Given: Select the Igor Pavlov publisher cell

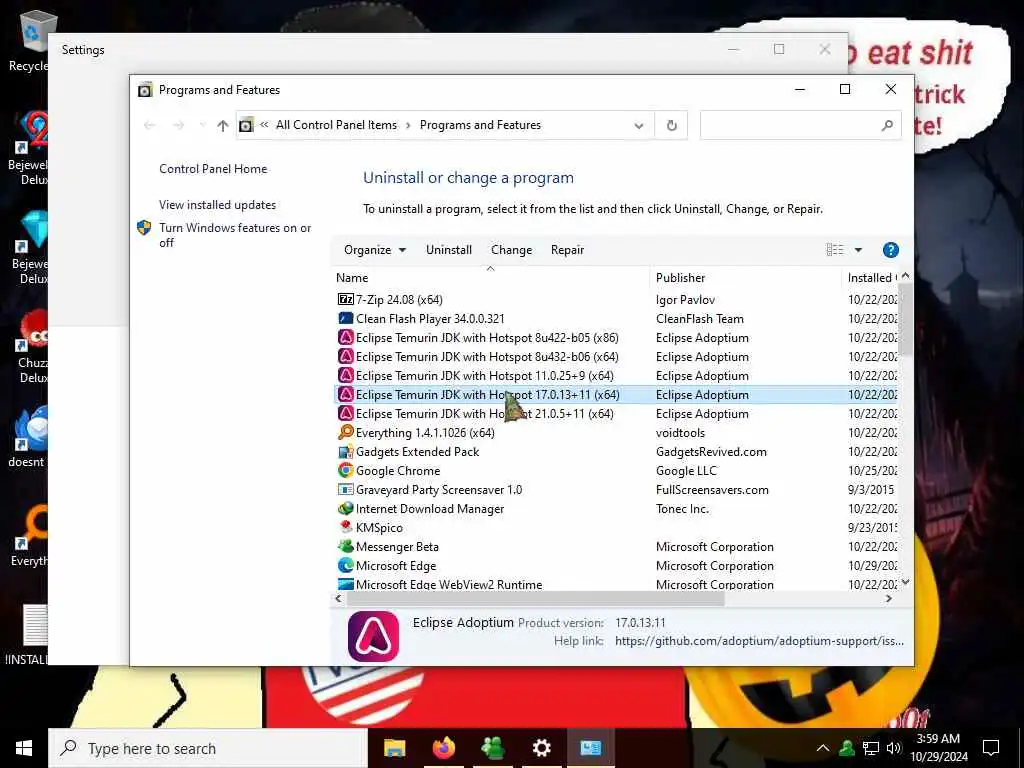Looking at the screenshot, I should coord(685,300).
